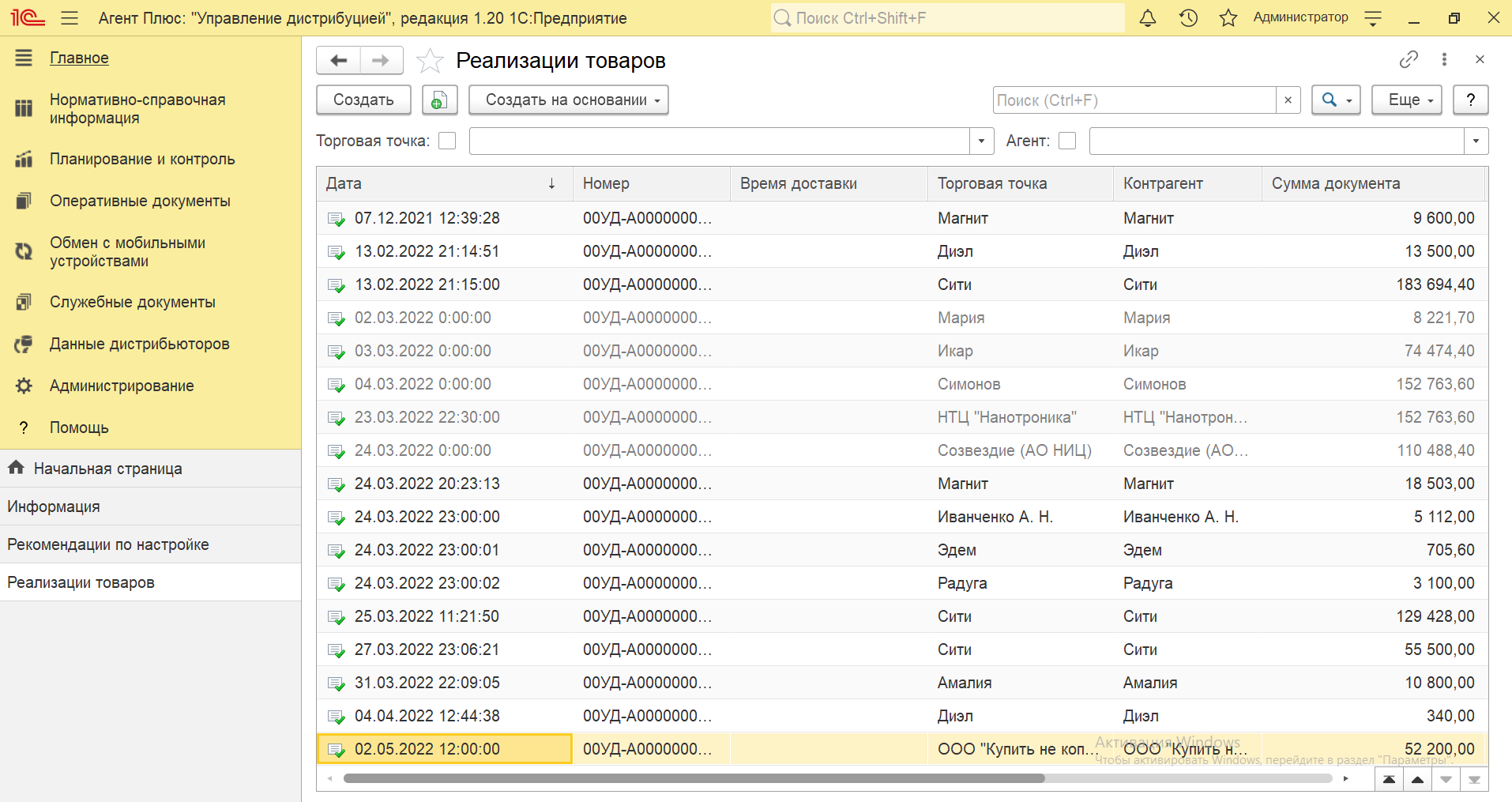Enable the Торговая точка filter checkbox
The width and height of the screenshot is (1512, 802).
coord(447,141)
